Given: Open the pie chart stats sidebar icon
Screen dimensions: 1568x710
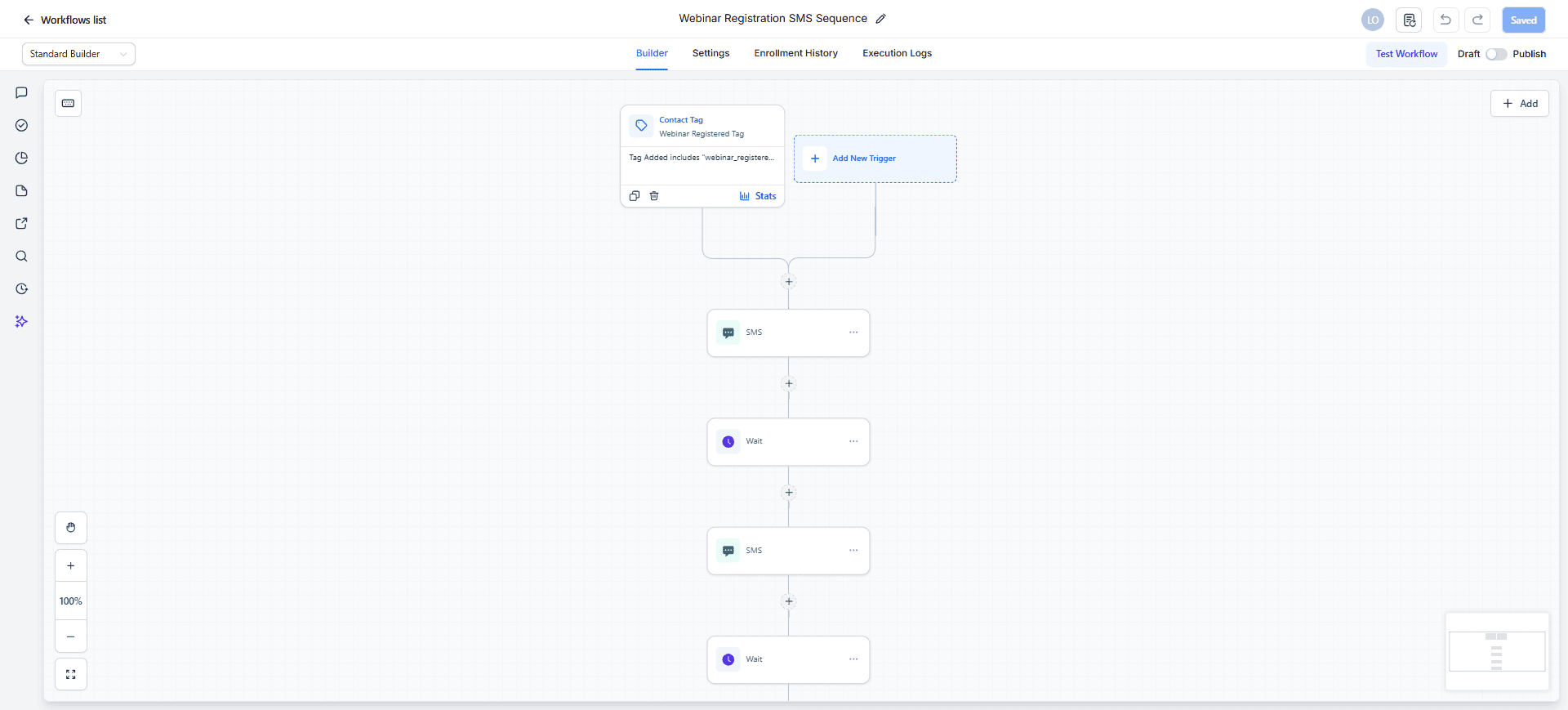Looking at the screenshot, I should pyautogui.click(x=22, y=159).
